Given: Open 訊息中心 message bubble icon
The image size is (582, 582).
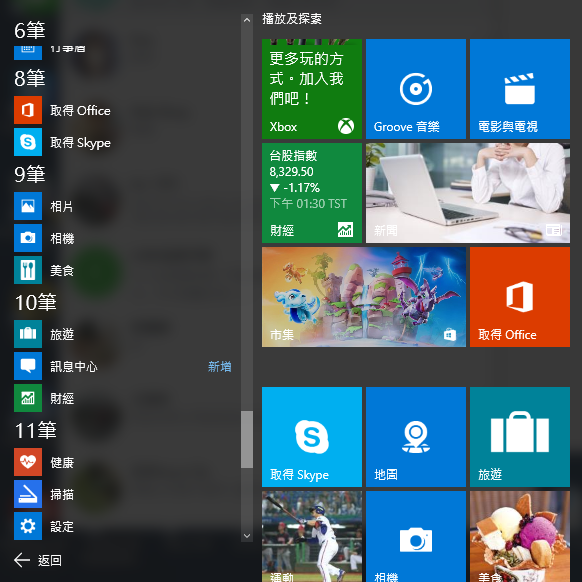Looking at the screenshot, I should (28, 366).
